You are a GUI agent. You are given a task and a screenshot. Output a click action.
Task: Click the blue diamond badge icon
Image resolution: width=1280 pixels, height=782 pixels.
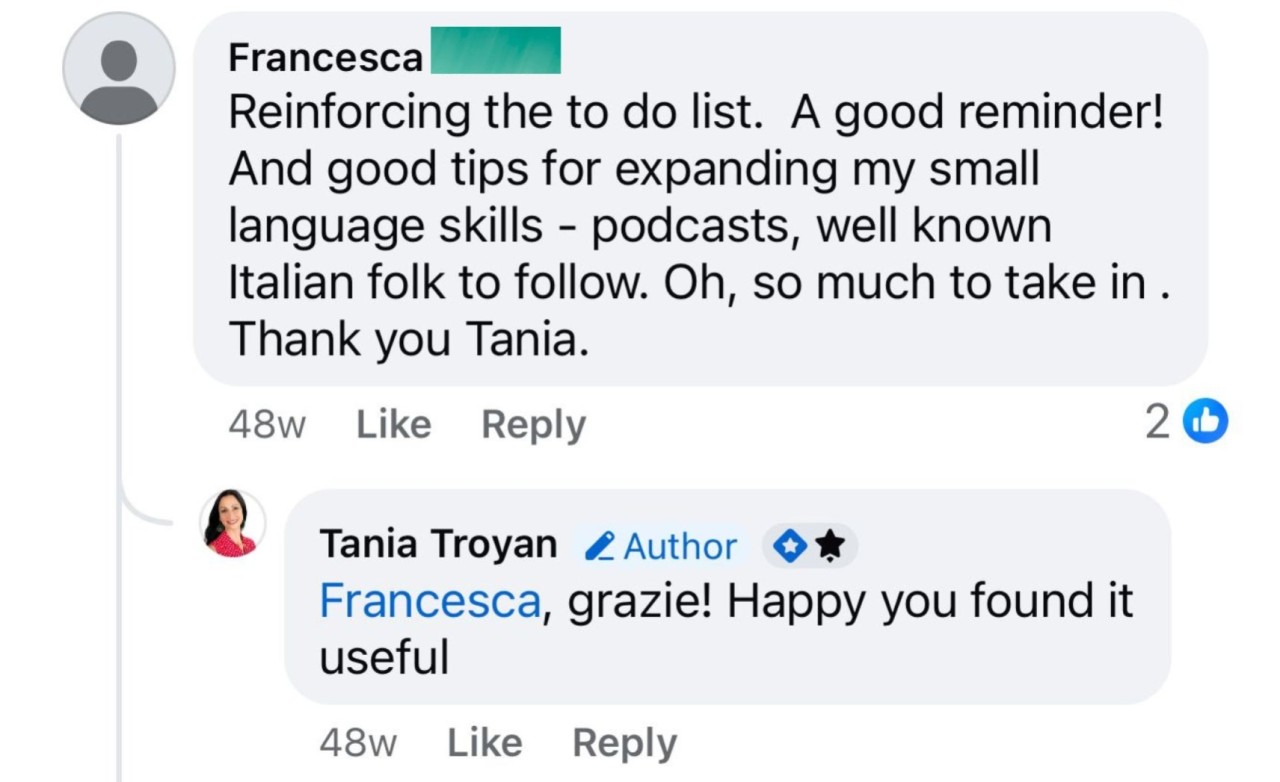(x=790, y=546)
